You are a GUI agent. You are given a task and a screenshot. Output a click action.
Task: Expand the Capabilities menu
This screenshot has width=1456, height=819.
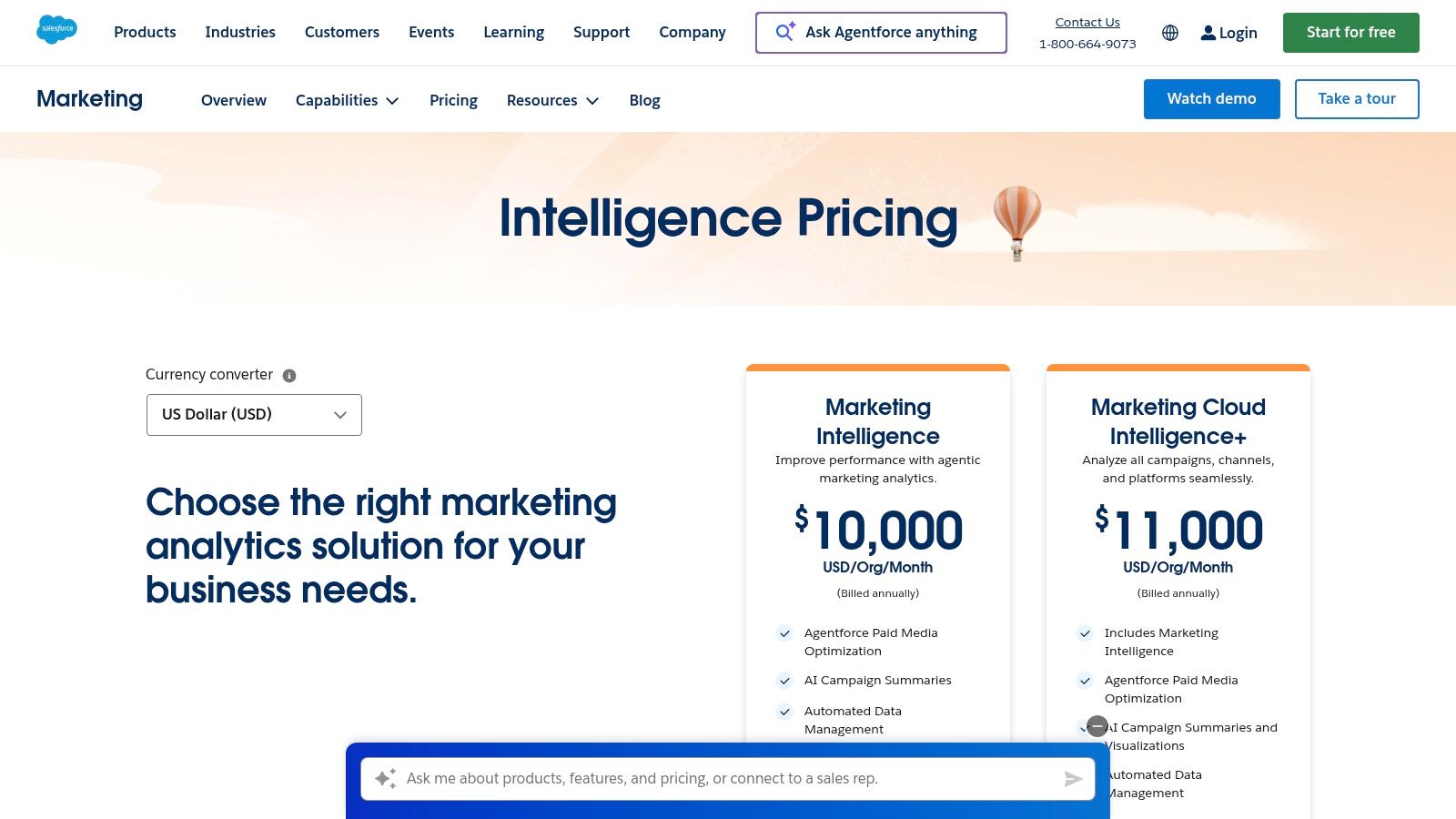347,100
